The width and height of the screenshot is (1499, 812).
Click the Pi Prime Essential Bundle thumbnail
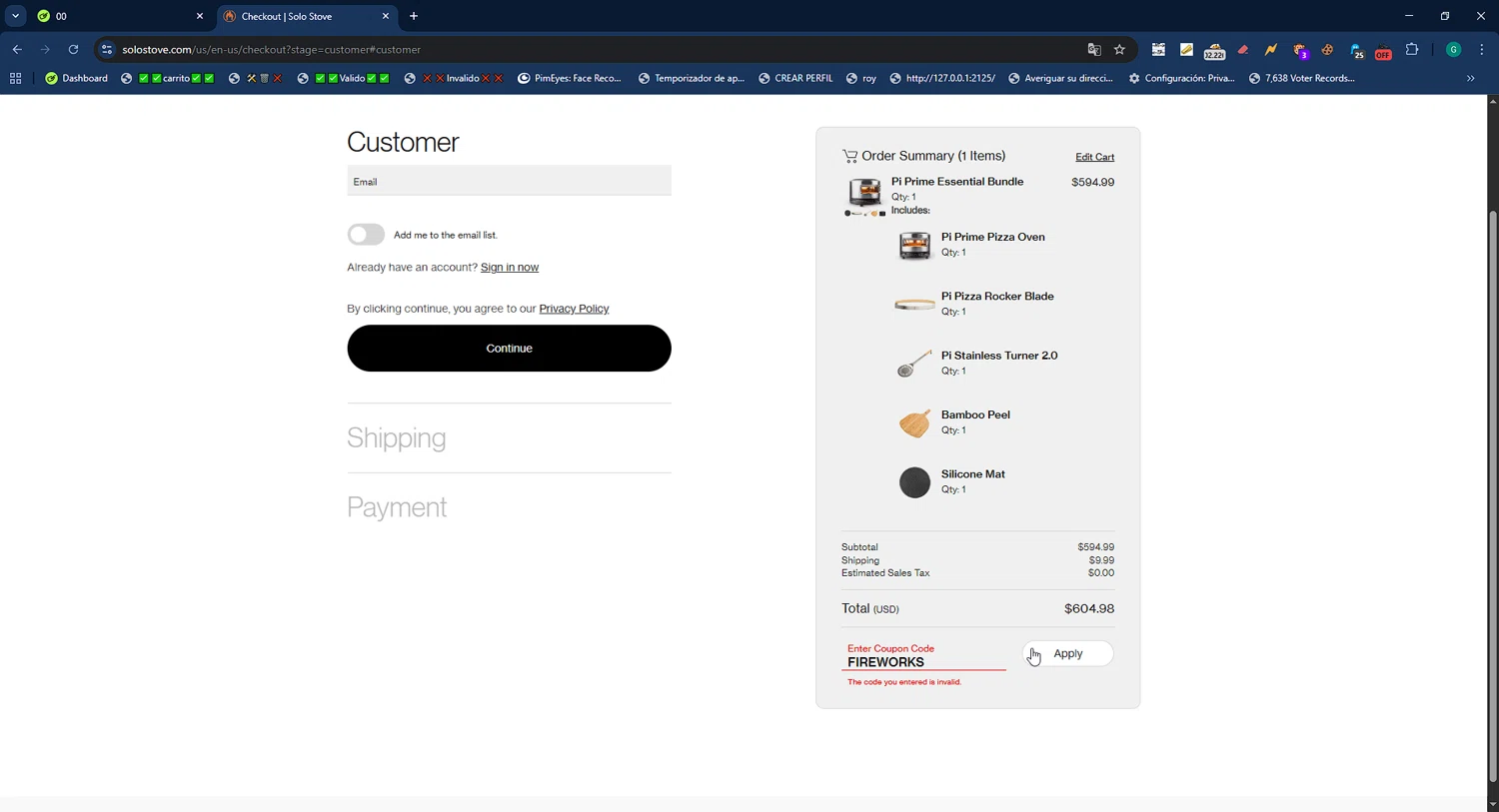[865, 197]
